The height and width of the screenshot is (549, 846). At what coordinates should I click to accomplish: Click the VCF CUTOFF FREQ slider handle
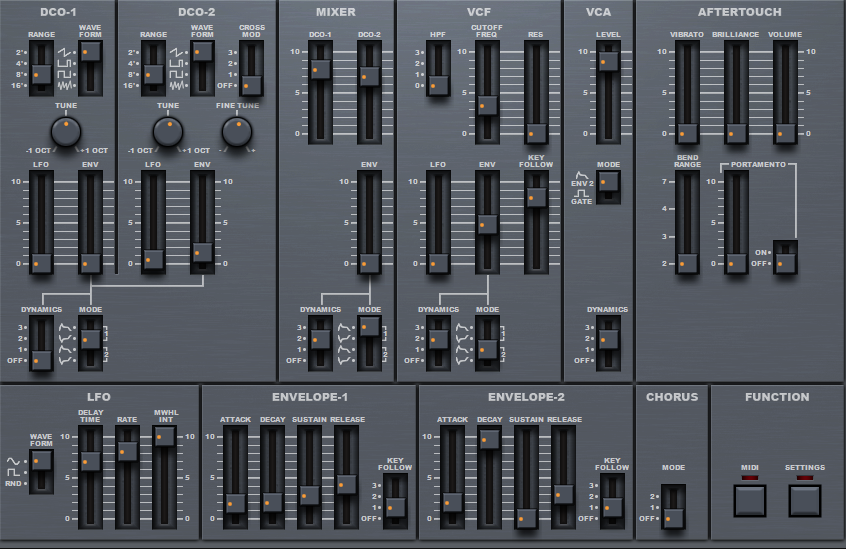[488, 106]
